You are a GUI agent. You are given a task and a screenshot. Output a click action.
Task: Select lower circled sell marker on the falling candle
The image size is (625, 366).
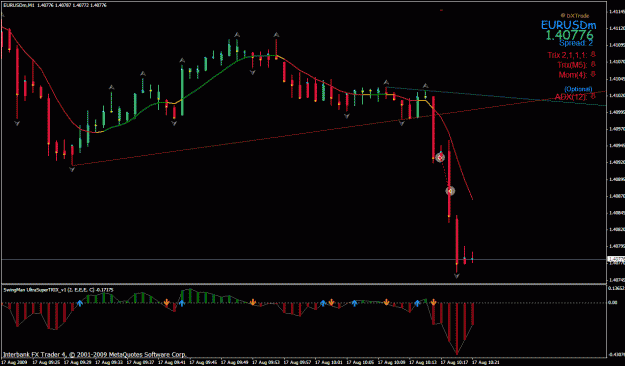tap(450, 191)
